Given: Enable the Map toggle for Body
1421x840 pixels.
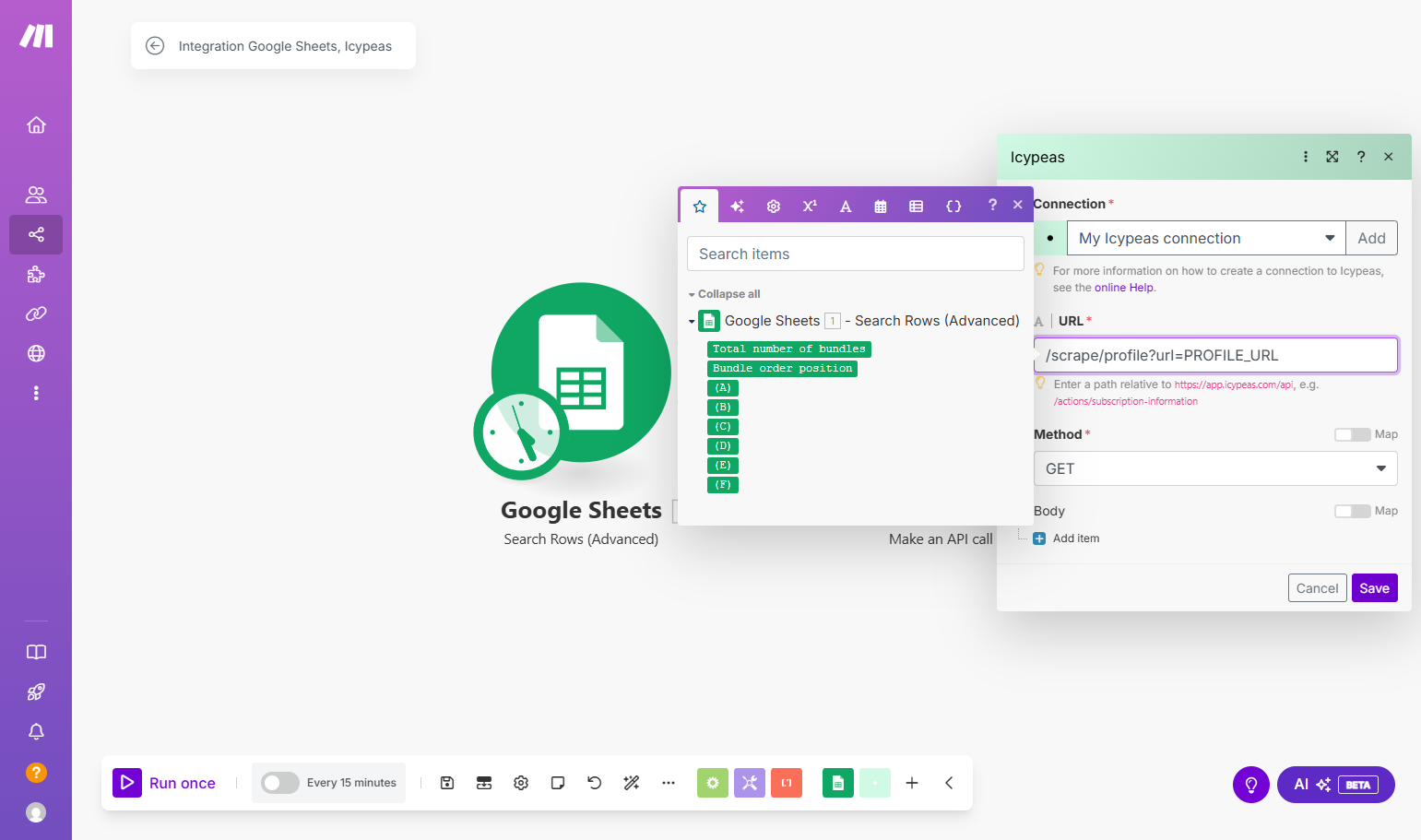Looking at the screenshot, I should pyautogui.click(x=1352, y=511).
